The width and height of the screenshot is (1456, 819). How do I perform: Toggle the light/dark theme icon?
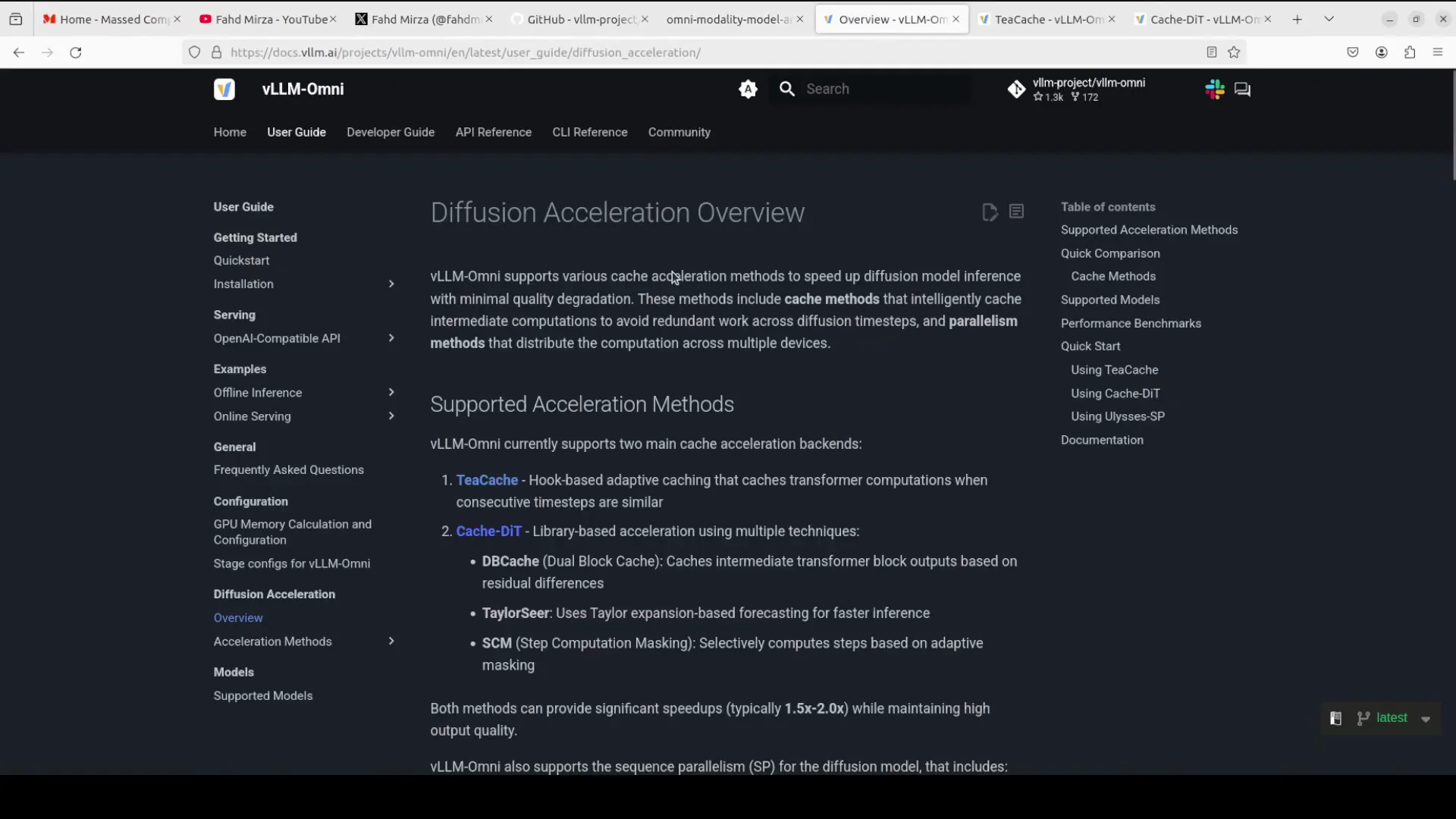pos(748,89)
